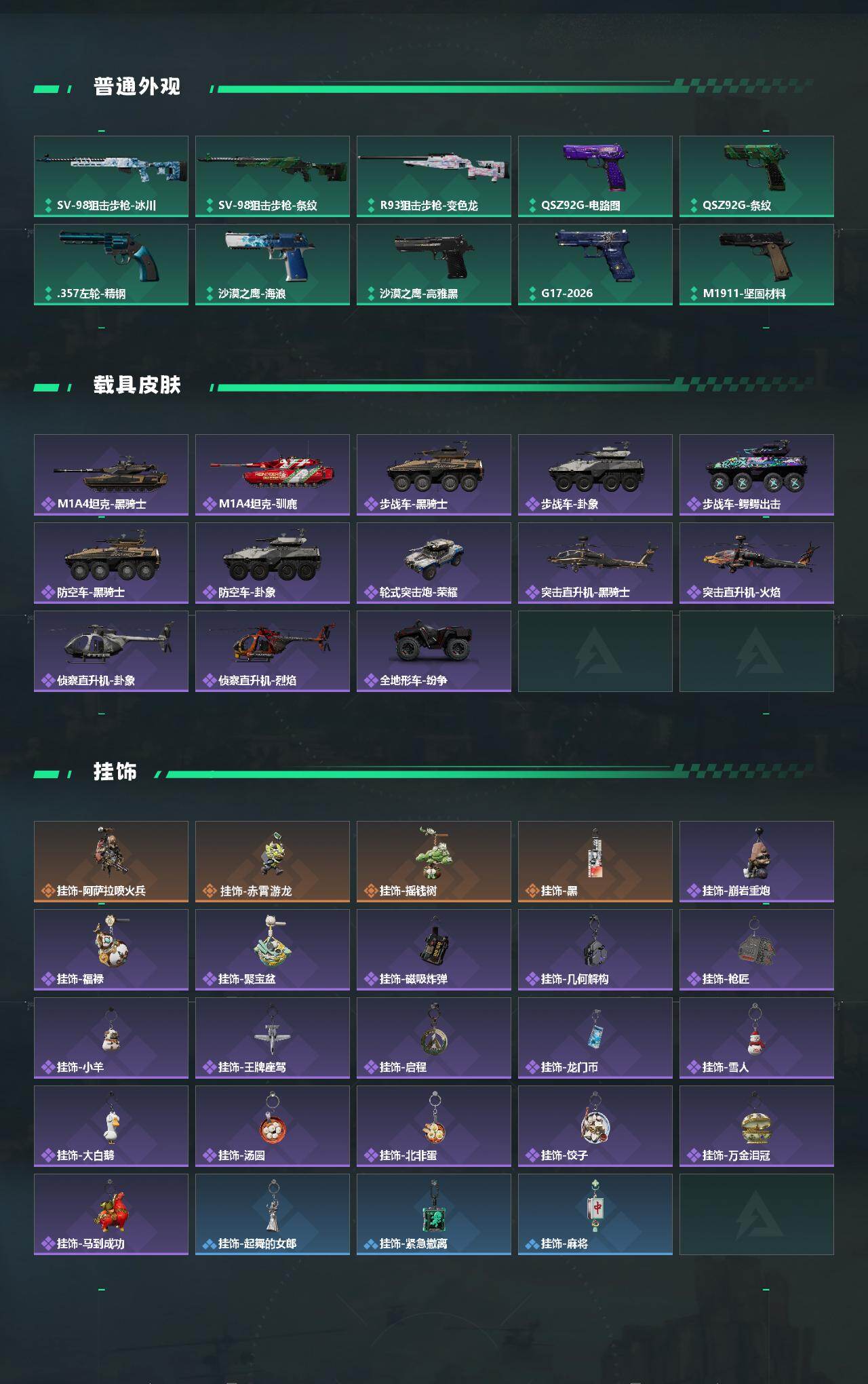Select the red M1A4坦克-驯鹿 tank skin

[273, 475]
